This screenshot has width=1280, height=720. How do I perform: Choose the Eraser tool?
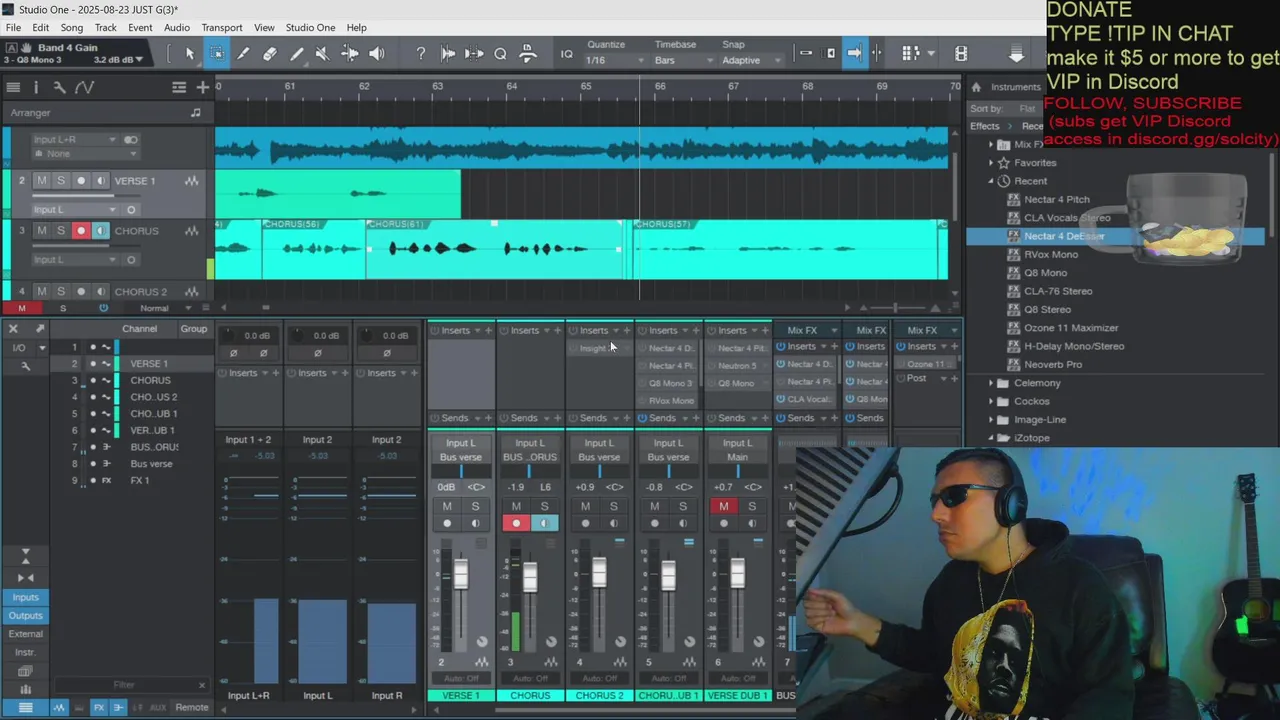[x=270, y=54]
